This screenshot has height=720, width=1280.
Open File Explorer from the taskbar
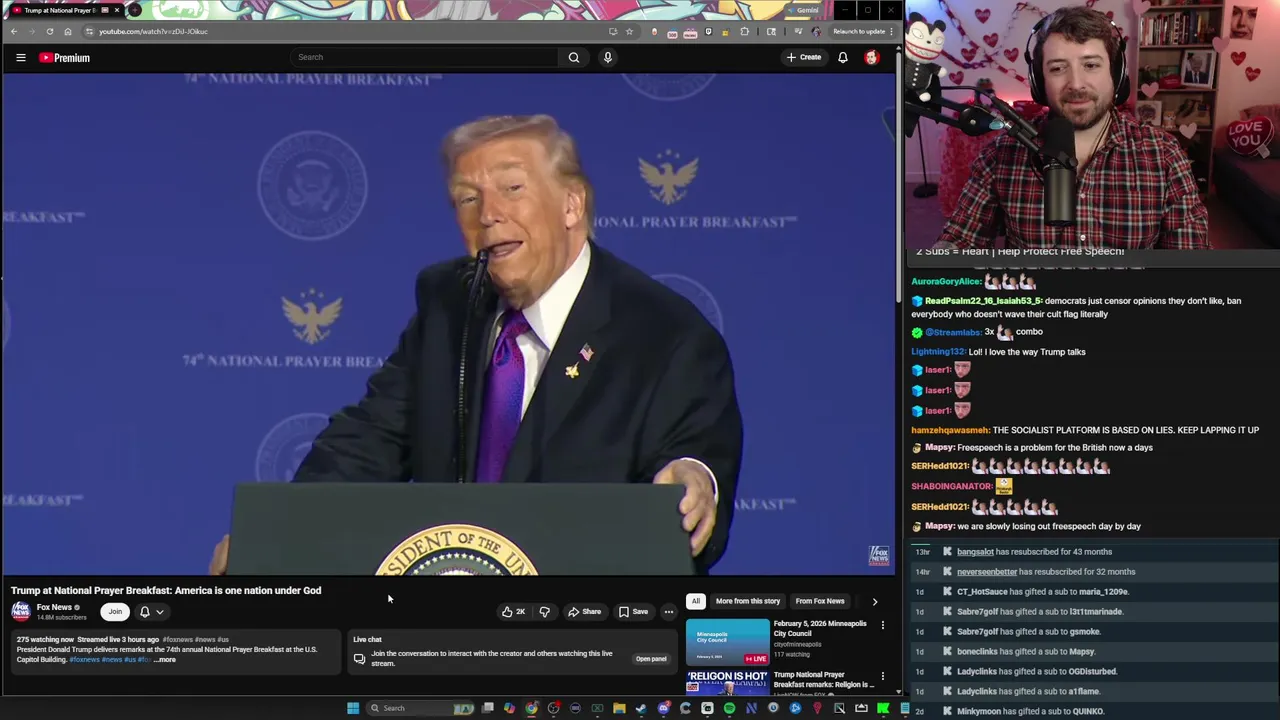coord(619,708)
